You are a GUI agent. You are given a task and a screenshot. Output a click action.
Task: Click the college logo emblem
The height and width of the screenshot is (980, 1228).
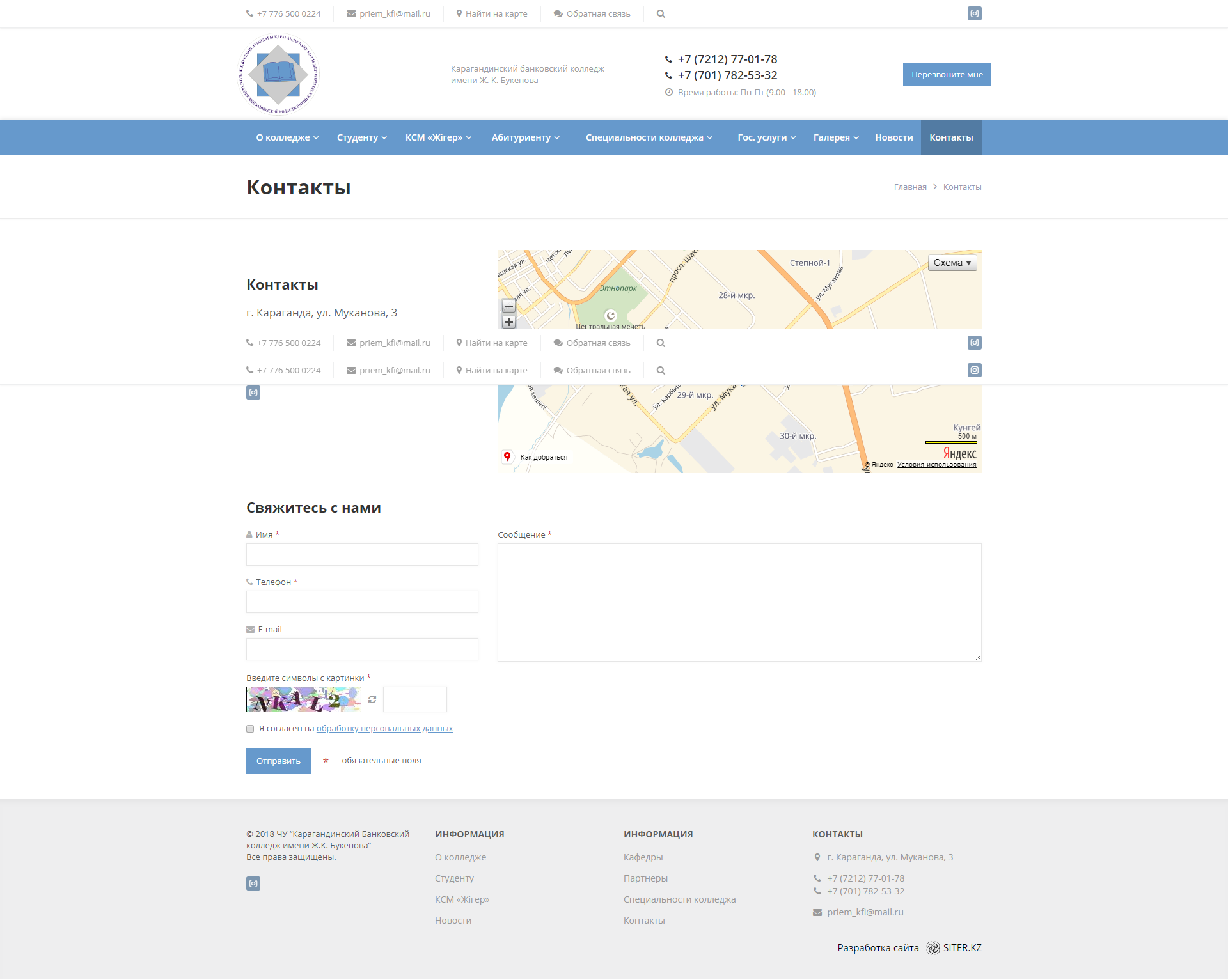278,74
